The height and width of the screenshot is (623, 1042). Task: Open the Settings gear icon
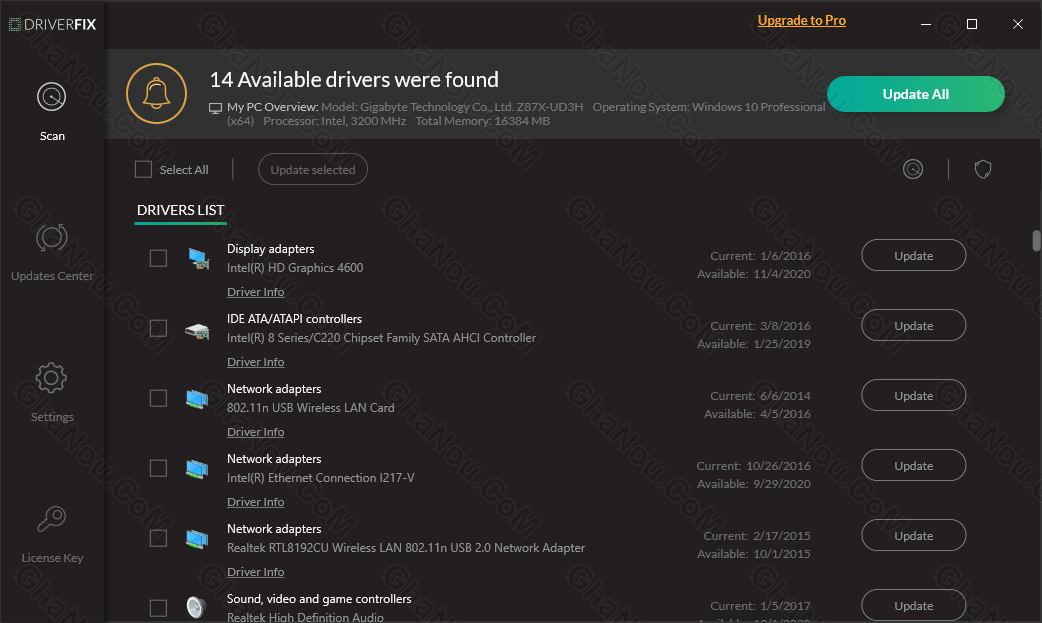coord(51,378)
